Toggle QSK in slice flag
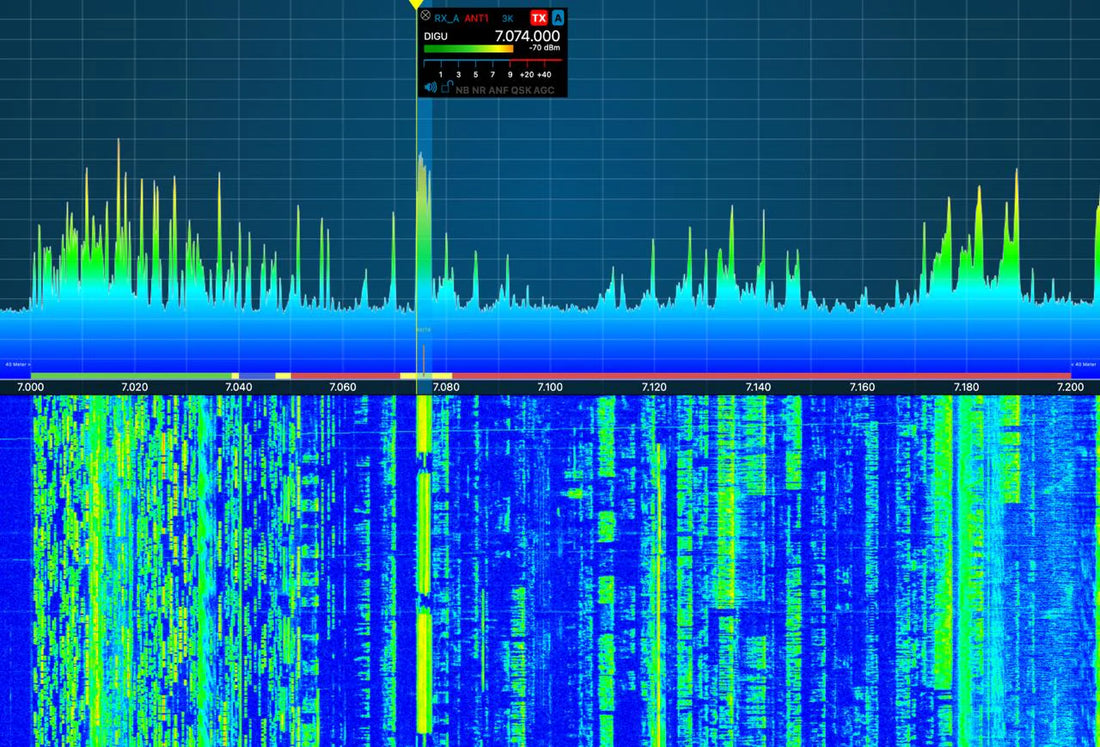This screenshot has width=1100, height=747. click(x=521, y=90)
